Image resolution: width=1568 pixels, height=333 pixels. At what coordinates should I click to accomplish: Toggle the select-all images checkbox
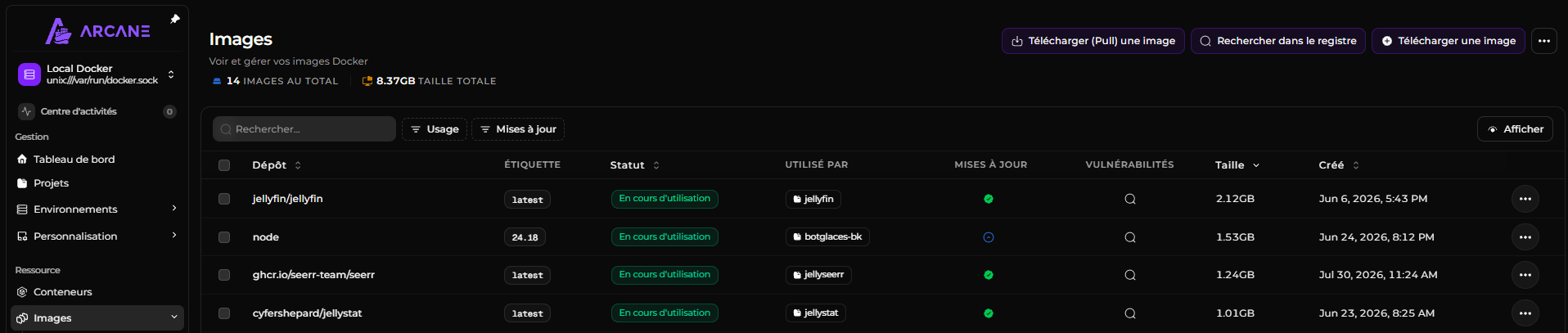224,165
